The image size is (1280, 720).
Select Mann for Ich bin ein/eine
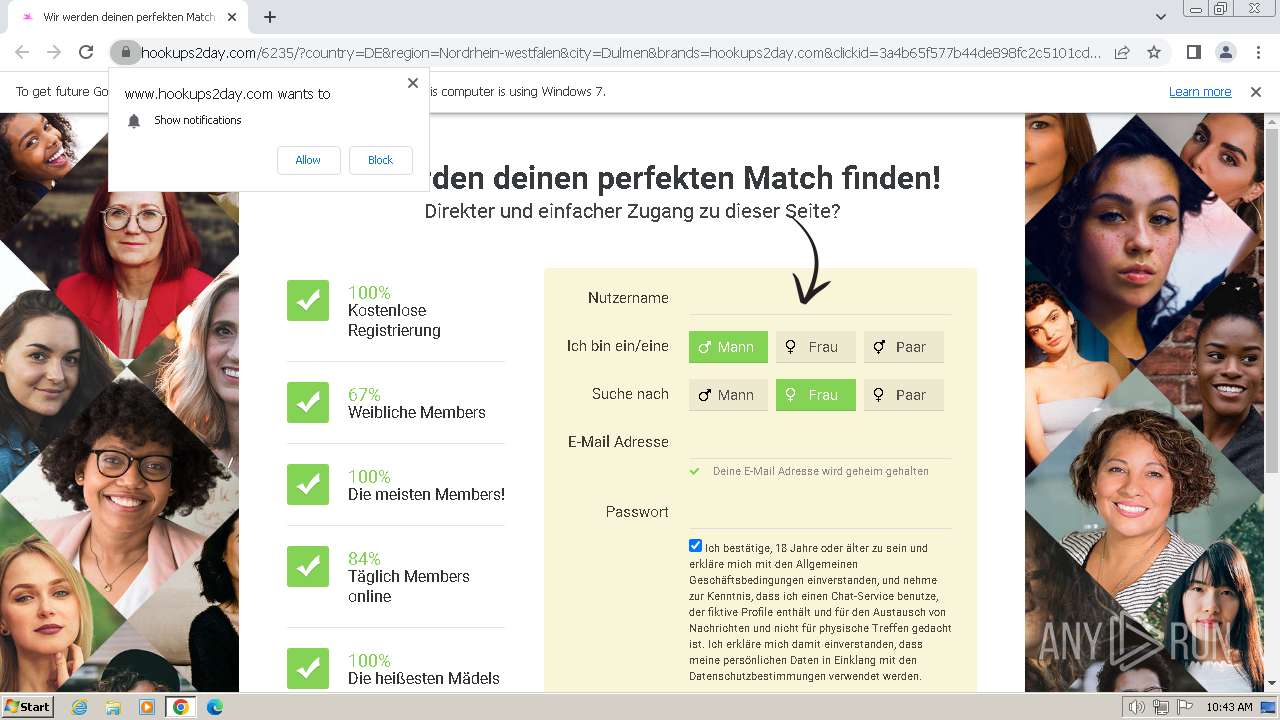tap(728, 347)
